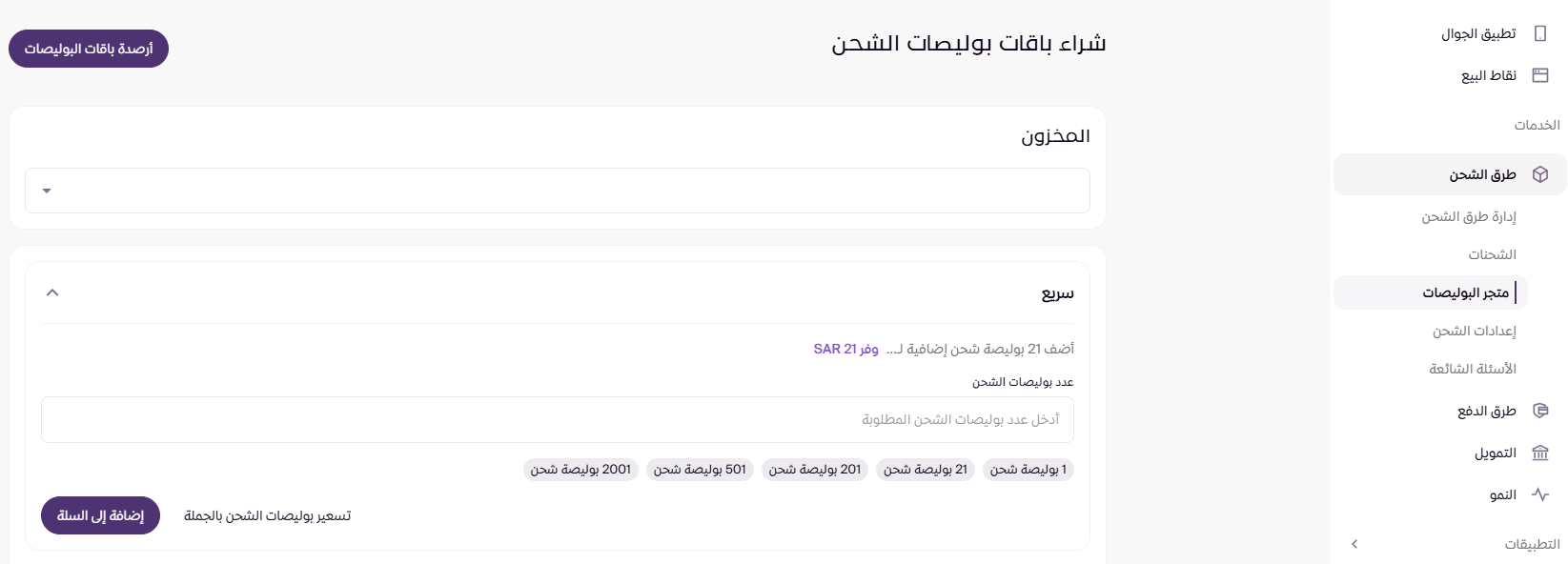Select متجر البوليصات sidebar item
The height and width of the screenshot is (564, 1568).
(x=1465, y=292)
